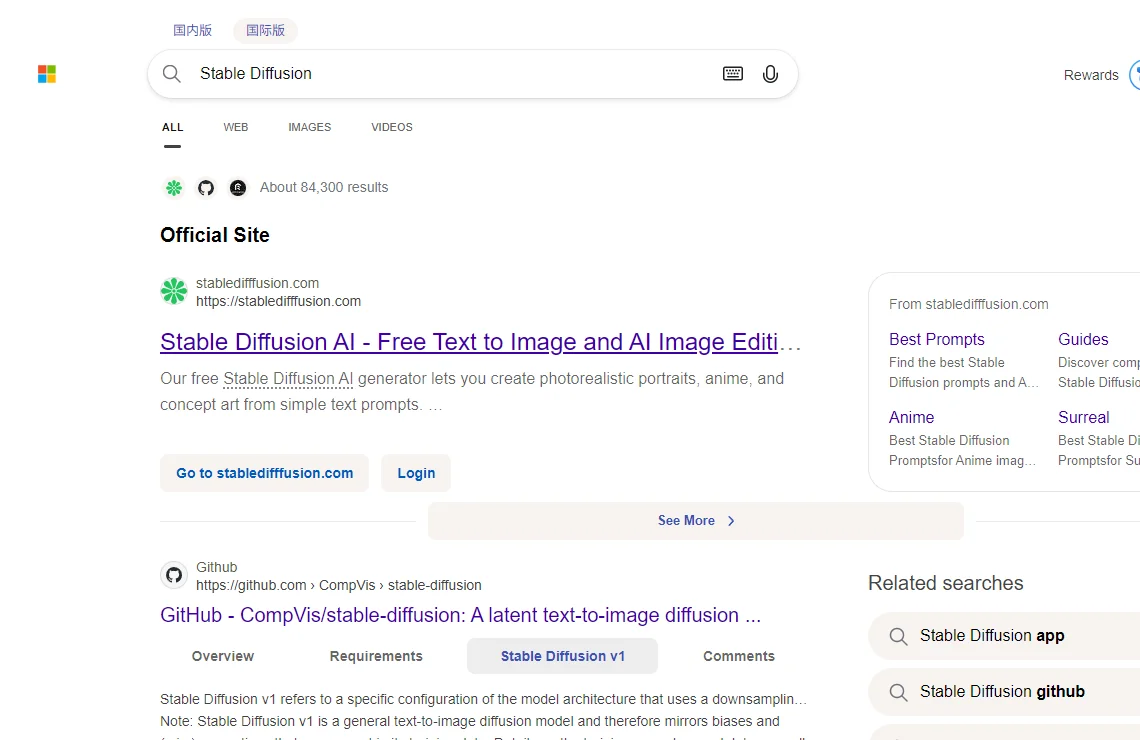Click the github.com CompVis stable-diffusion URL

(x=339, y=585)
